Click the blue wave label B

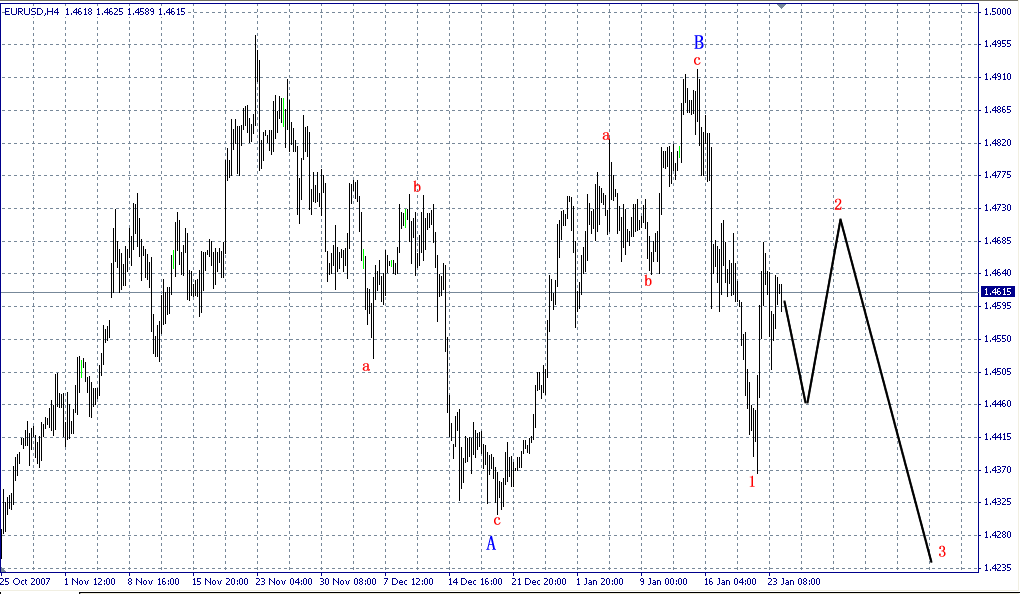[x=699, y=44]
